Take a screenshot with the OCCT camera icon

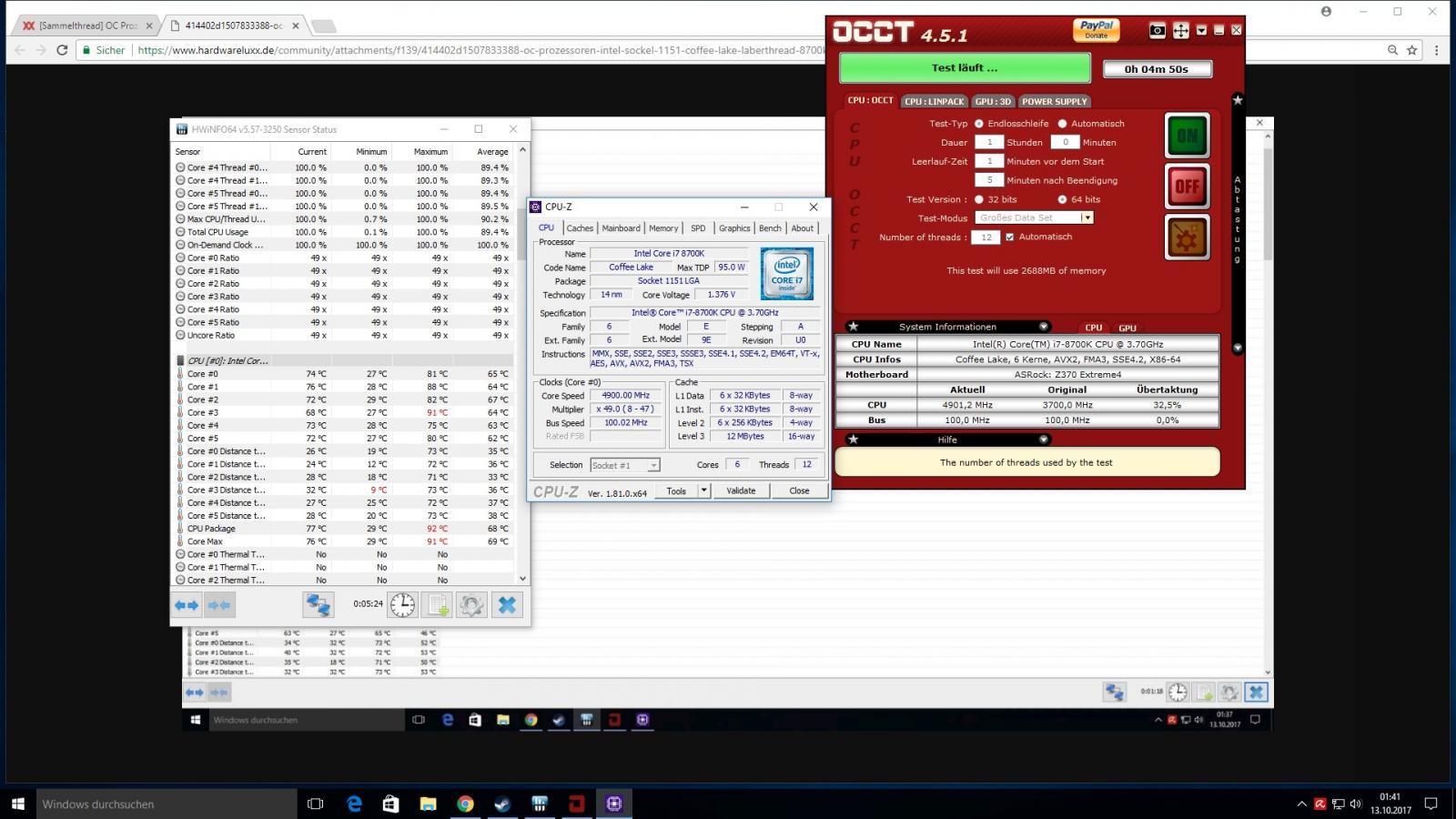pos(1158,31)
